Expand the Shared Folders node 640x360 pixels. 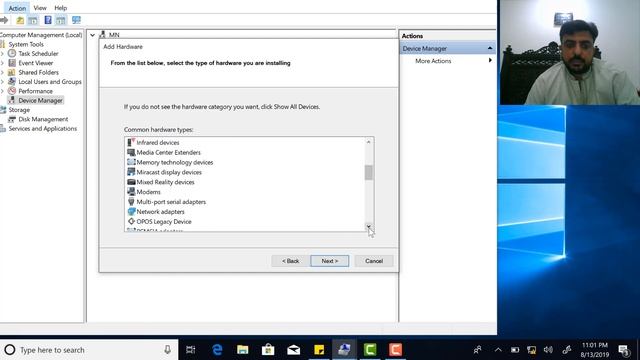point(2,72)
